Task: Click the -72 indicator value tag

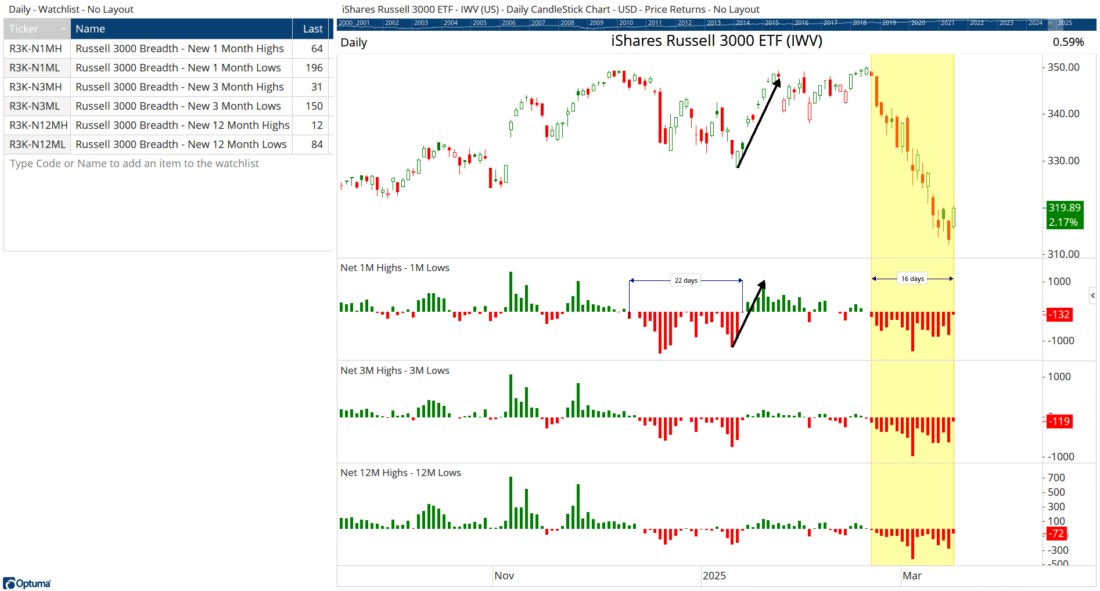Action: 1056,534
